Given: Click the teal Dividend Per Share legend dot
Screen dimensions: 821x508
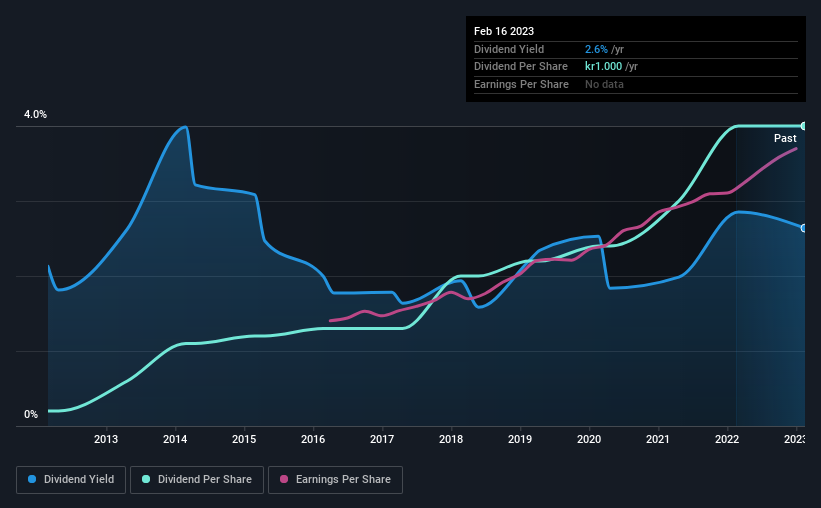Looking at the screenshot, I should click(146, 479).
